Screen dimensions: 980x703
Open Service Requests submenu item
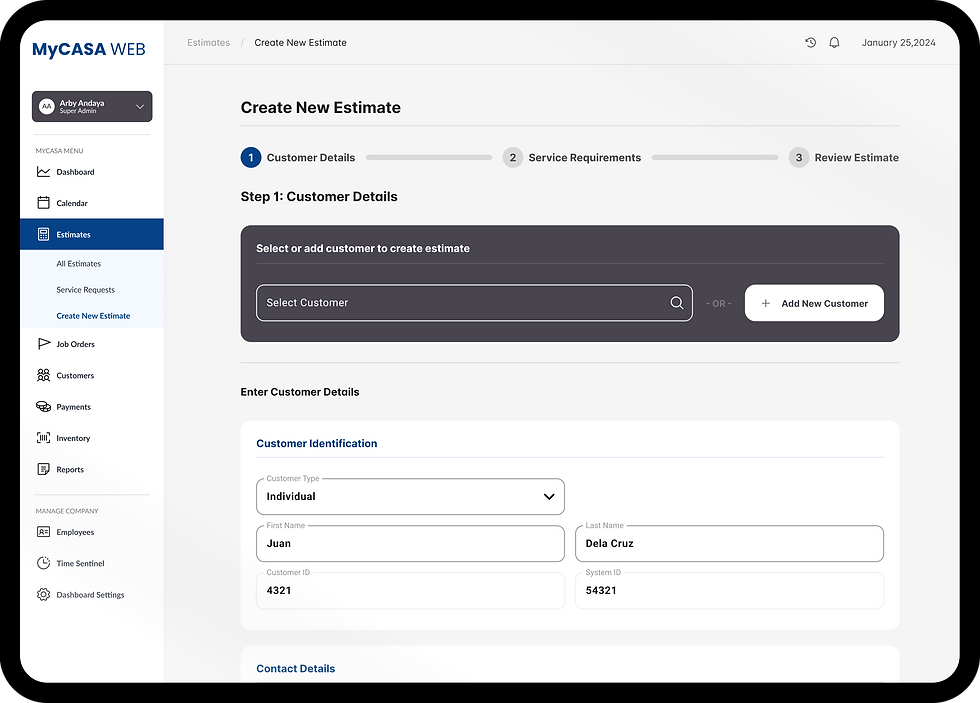coord(86,290)
